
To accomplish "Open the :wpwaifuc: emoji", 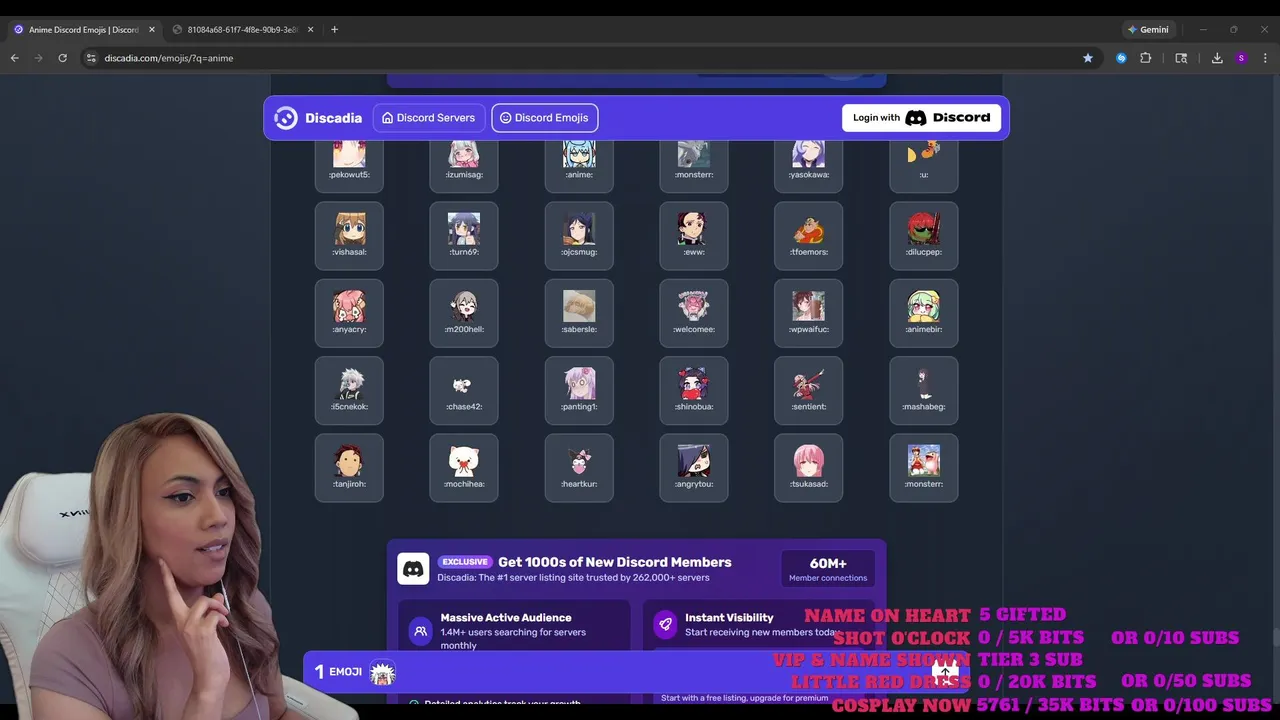I will tap(809, 313).
